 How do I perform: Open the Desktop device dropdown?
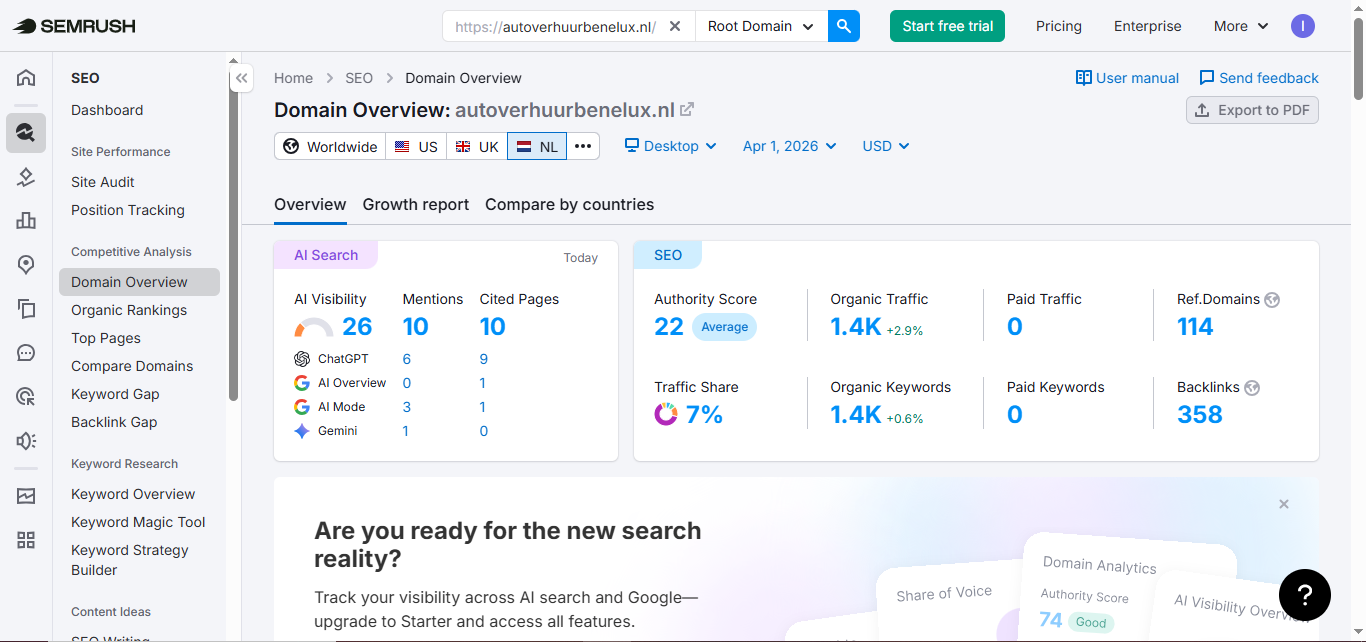click(671, 146)
